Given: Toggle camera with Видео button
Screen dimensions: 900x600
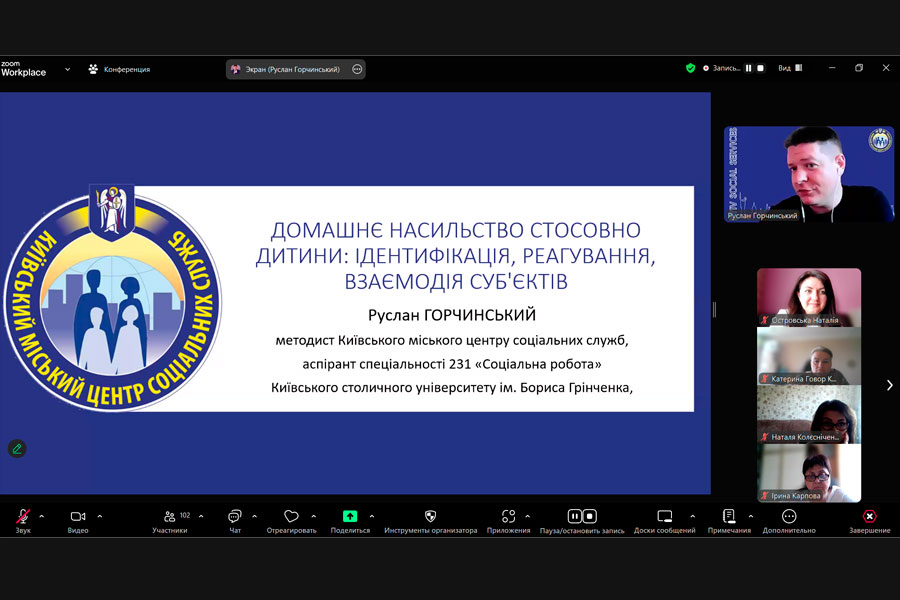Looking at the screenshot, I should pyautogui.click(x=77, y=517).
